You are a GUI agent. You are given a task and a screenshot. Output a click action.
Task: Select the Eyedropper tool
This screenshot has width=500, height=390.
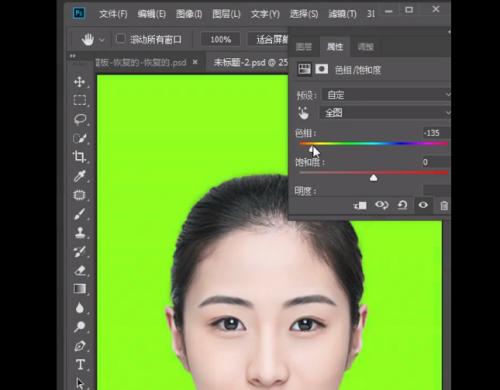point(79,176)
